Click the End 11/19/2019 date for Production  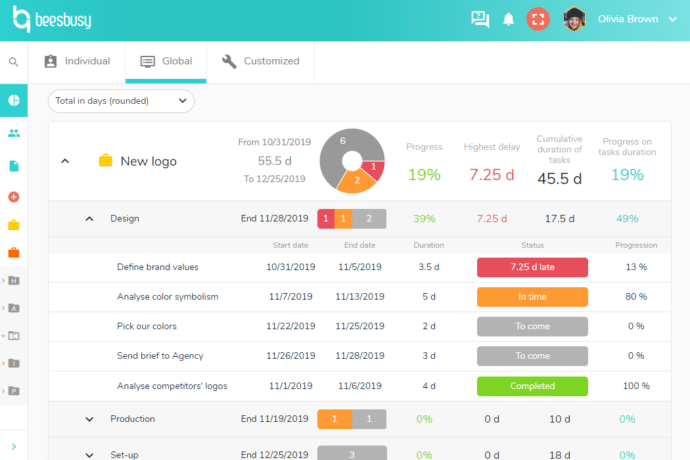click(x=275, y=419)
